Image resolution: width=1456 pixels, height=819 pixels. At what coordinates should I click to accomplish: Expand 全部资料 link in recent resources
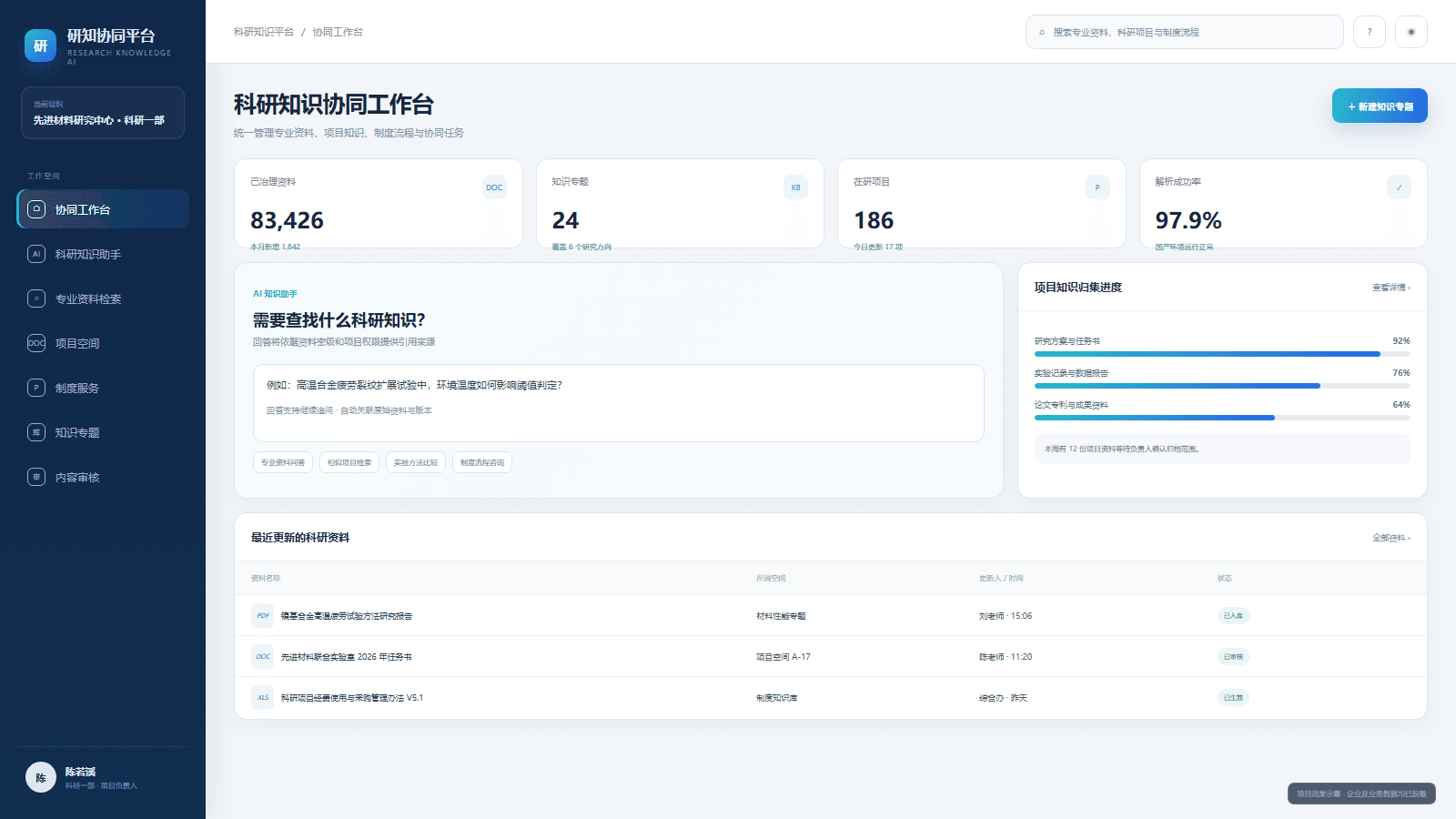pos(1391,538)
